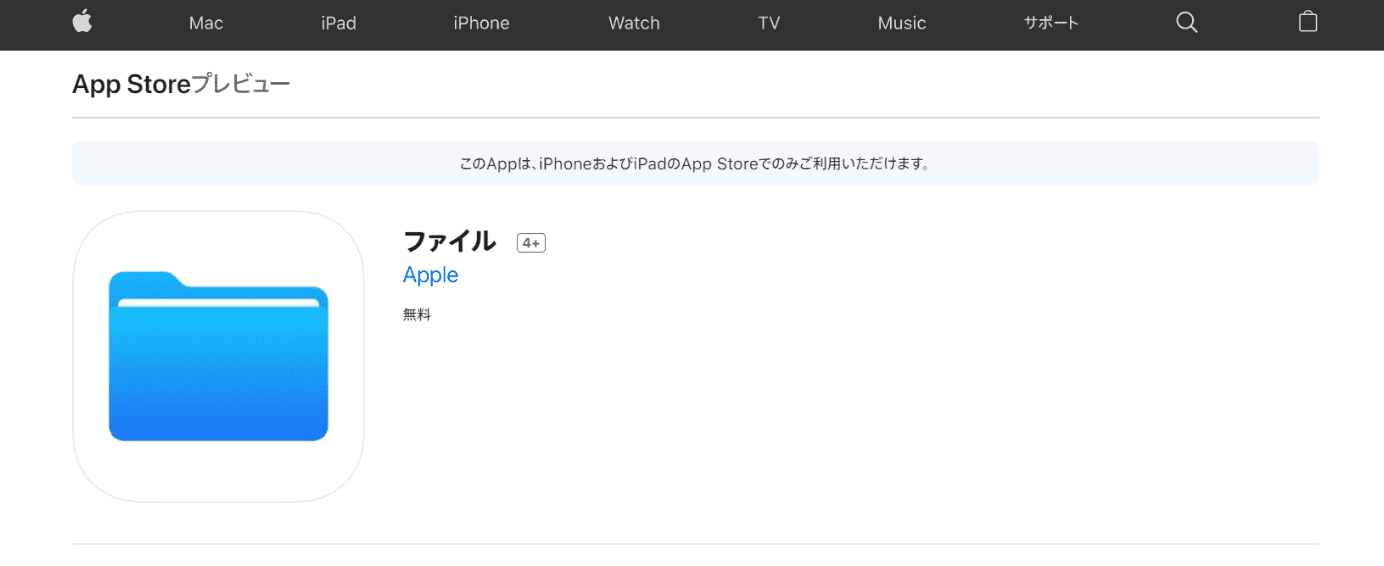Open the Mac menu item
The image size is (1384, 566).
[x=206, y=23]
